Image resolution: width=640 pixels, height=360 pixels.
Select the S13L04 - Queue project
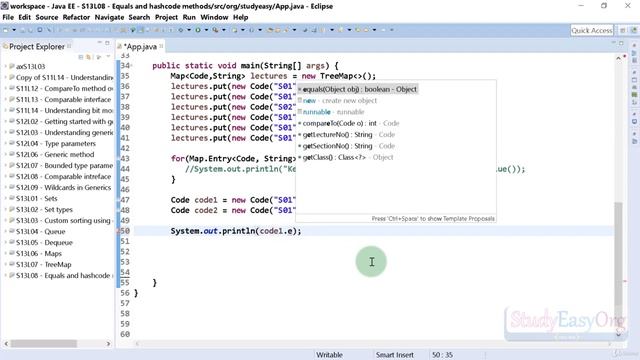(40, 231)
